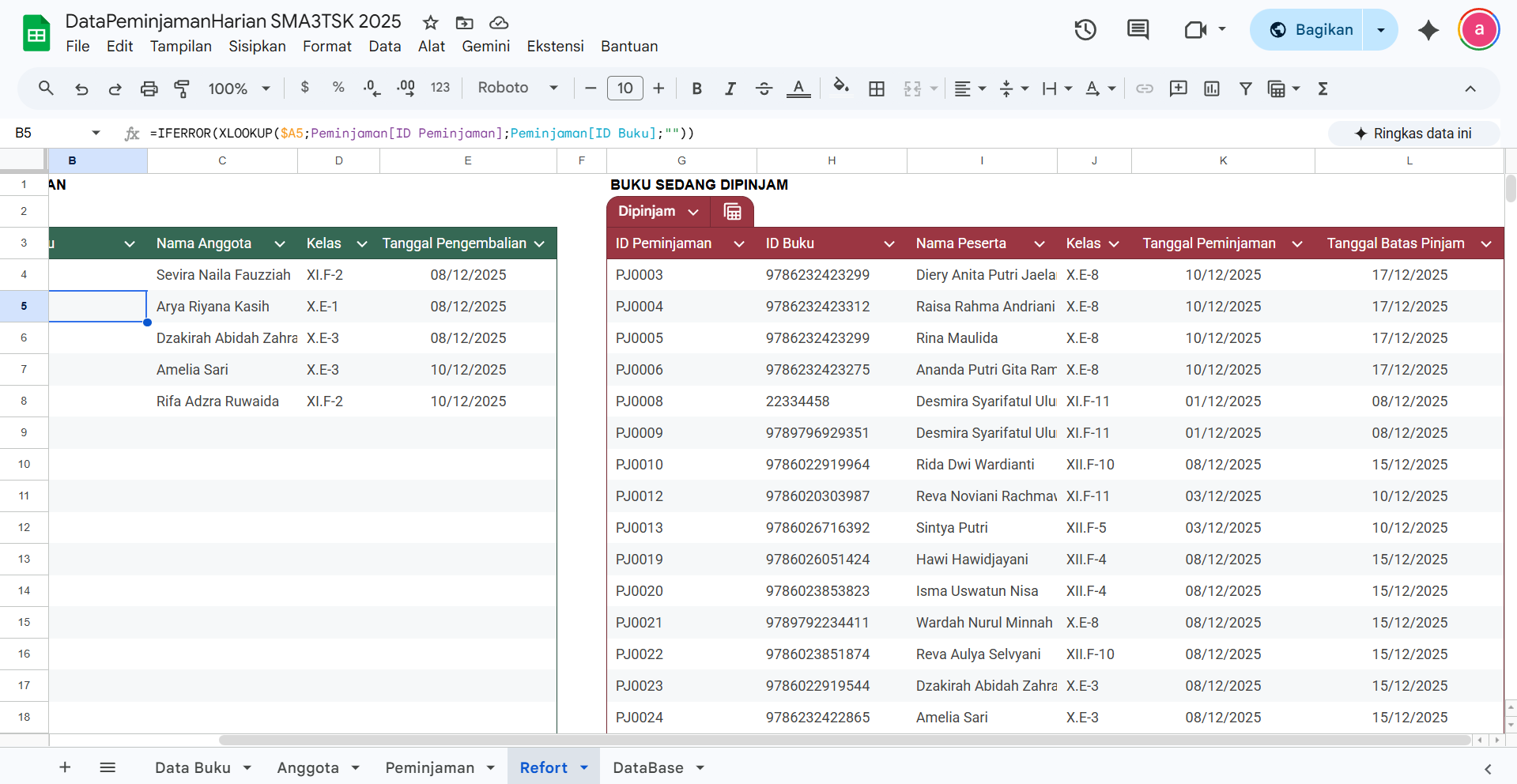Switch to Data Buku sheet tab
Image resolution: width=1517 pixels, height=784 pixels.
click(x=193, y=767)
